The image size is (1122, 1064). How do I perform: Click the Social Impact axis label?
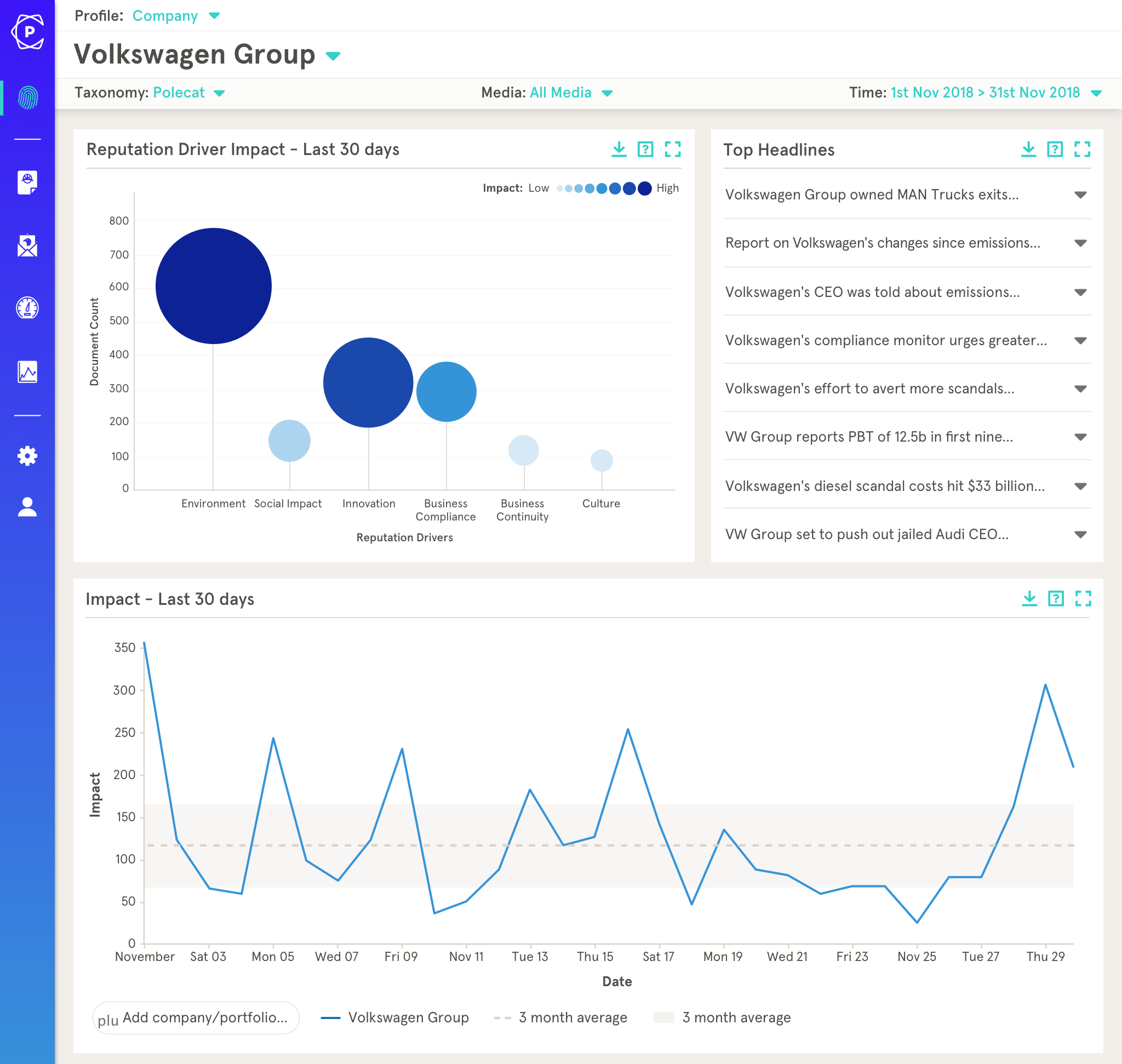point(288,504)
